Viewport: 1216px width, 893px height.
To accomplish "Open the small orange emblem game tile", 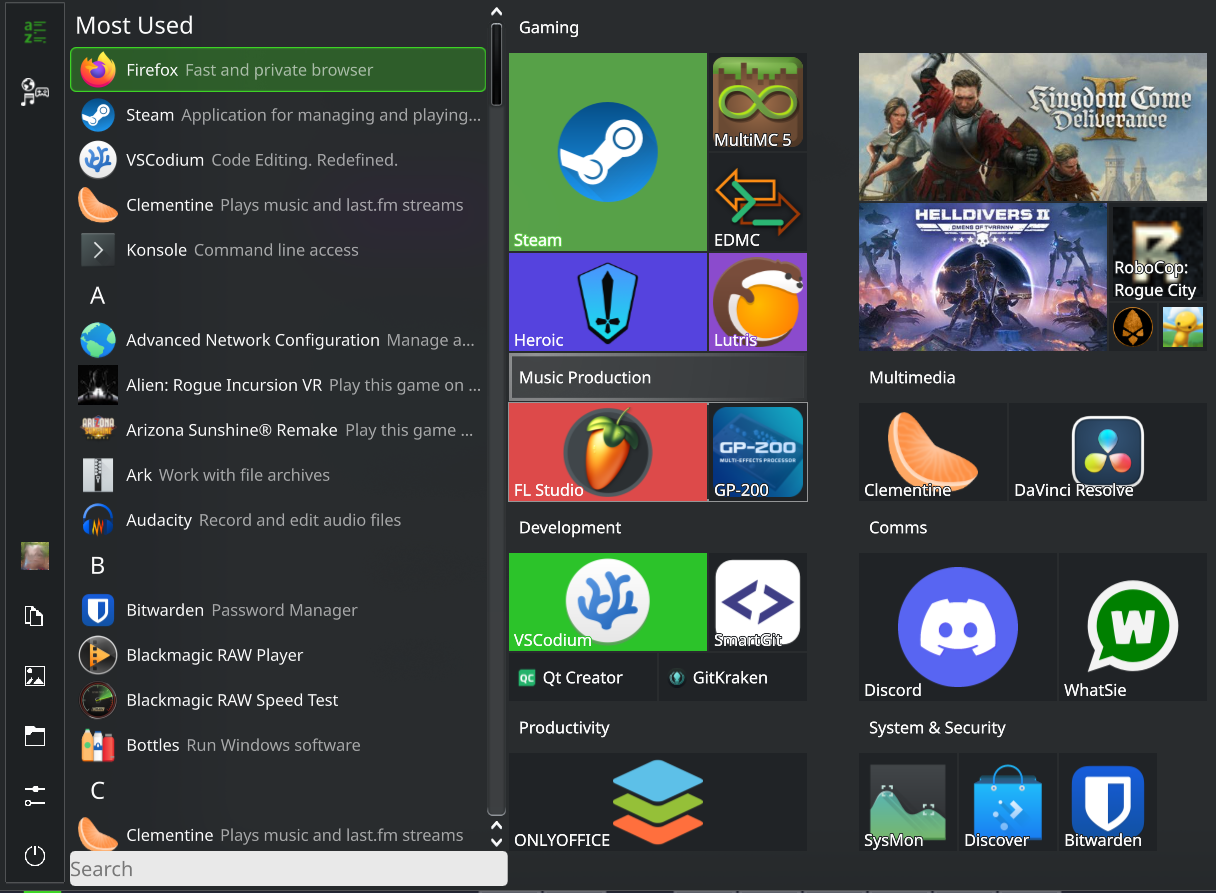I will [1133, 327].
